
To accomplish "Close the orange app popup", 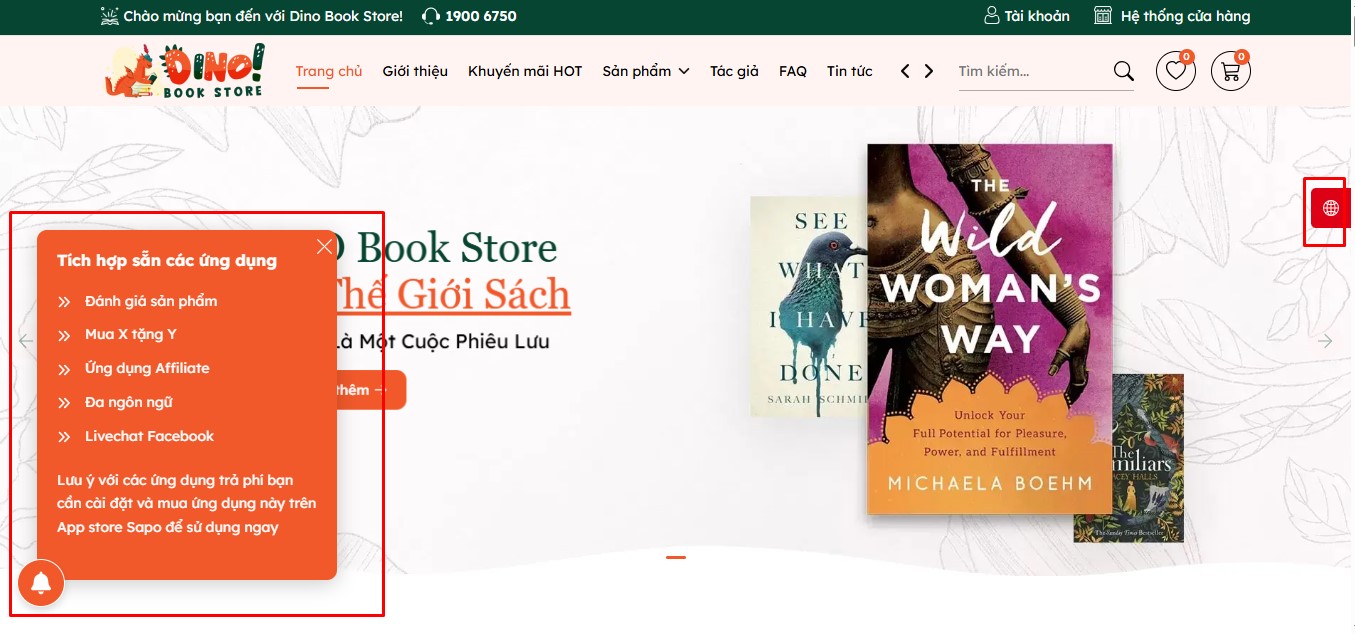I will pyautogui.click(x=324, y=247).
